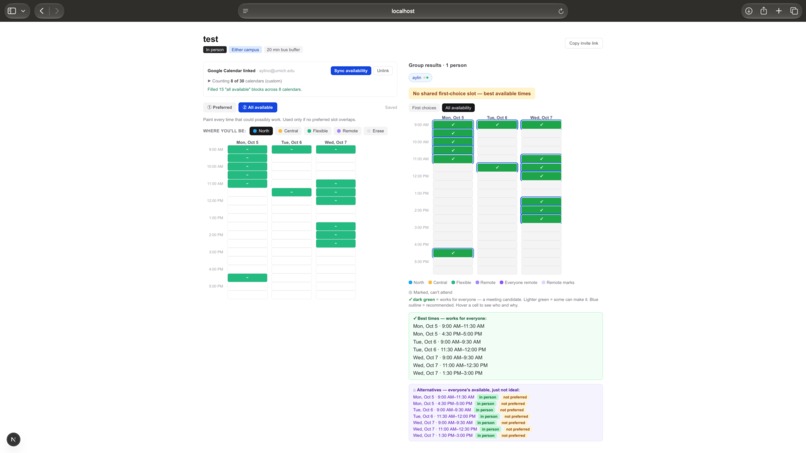Click Everyone remote purple legend dot
Image resolution: width=806 pixels, height=453 pixels.
(502, 282)
